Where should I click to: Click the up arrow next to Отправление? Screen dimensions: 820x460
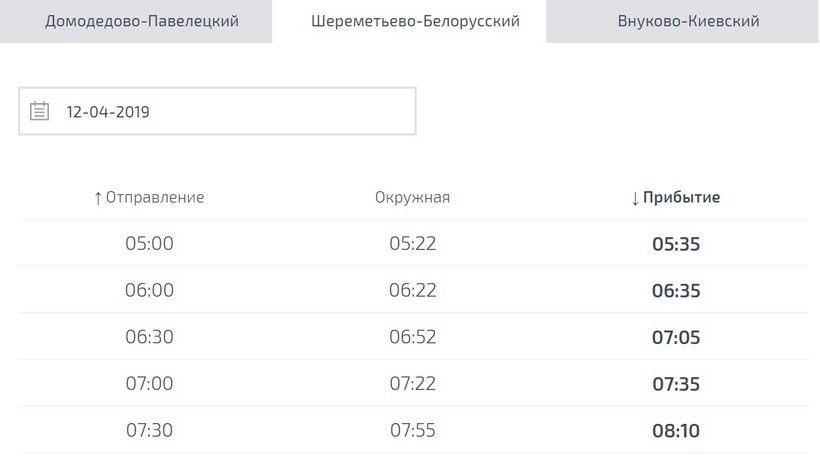tap(97, 198)
